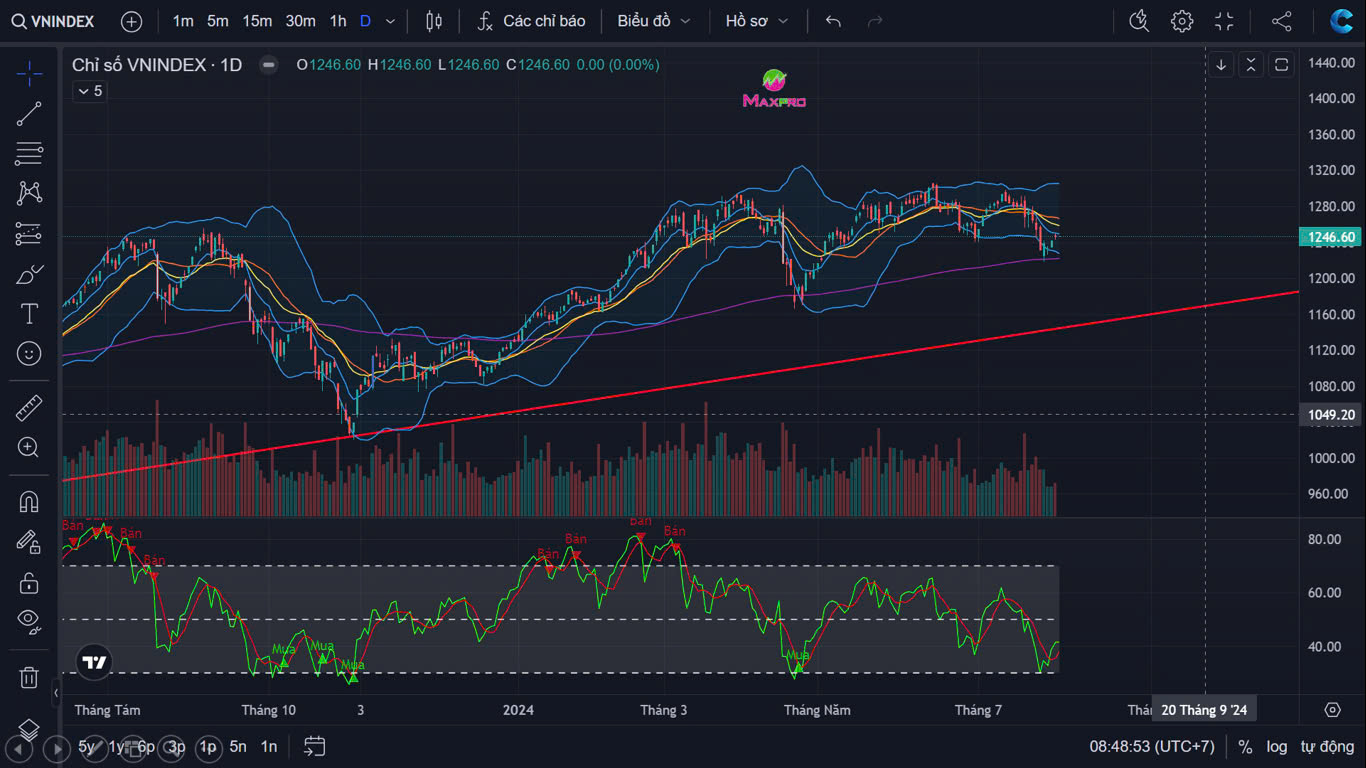Click the share chart icon

click(x=1281, y=21)
